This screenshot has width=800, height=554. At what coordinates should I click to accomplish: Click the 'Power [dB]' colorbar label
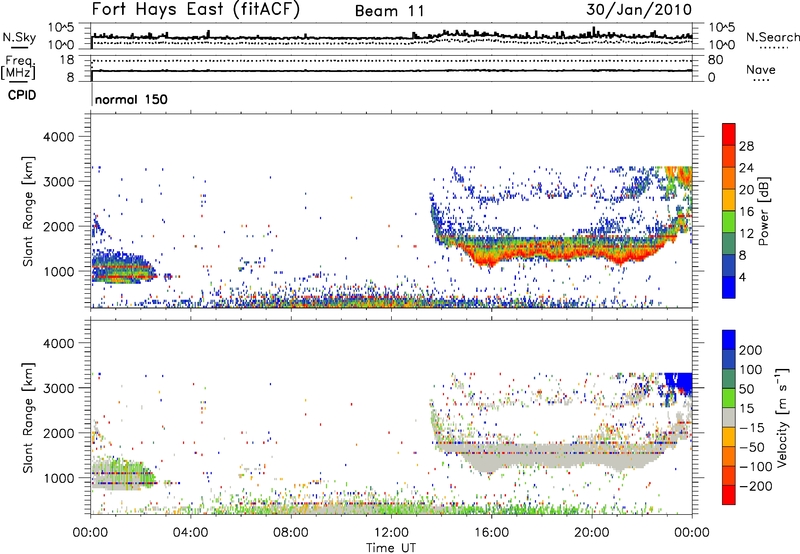[763, 211]
